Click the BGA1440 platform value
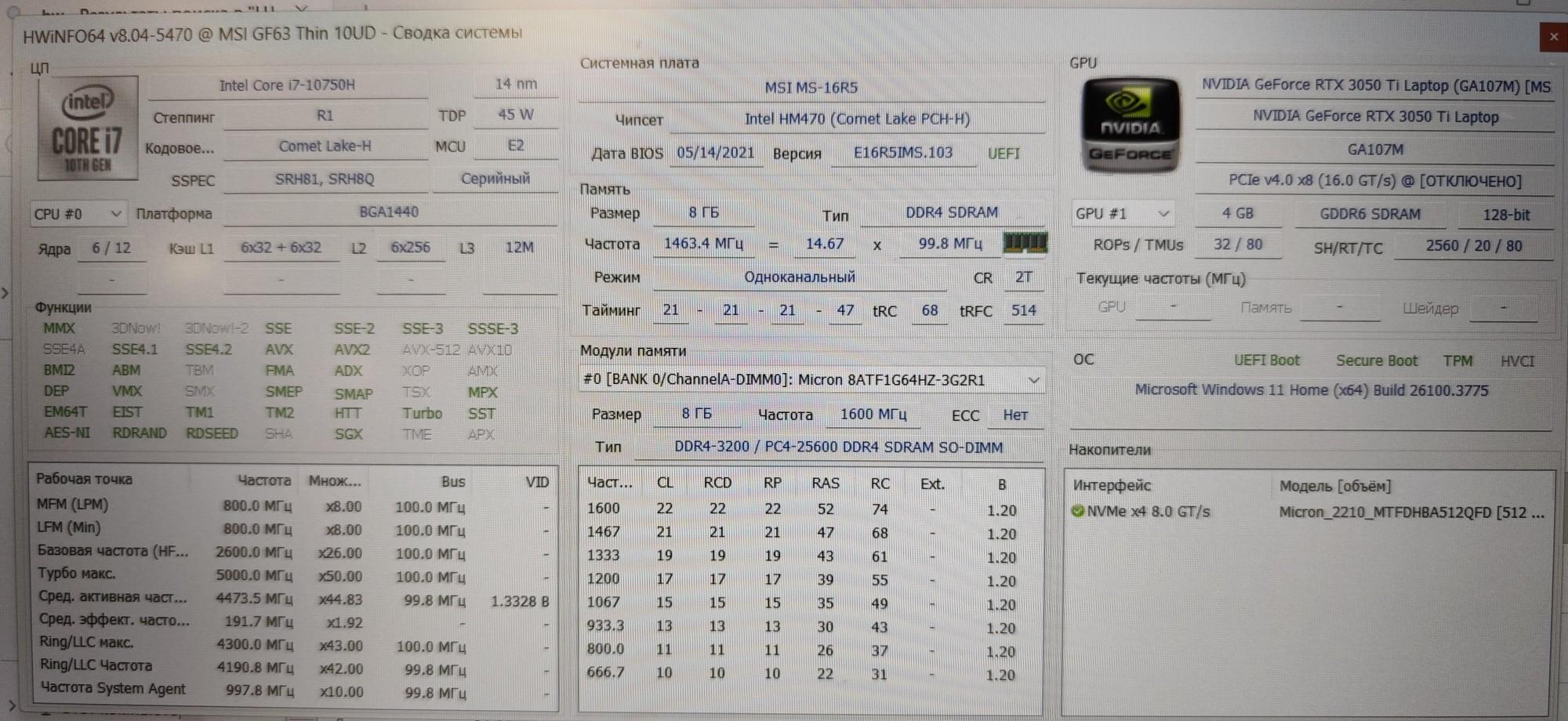This screenshot has height=721, width=1568. [x=389, y=212]
